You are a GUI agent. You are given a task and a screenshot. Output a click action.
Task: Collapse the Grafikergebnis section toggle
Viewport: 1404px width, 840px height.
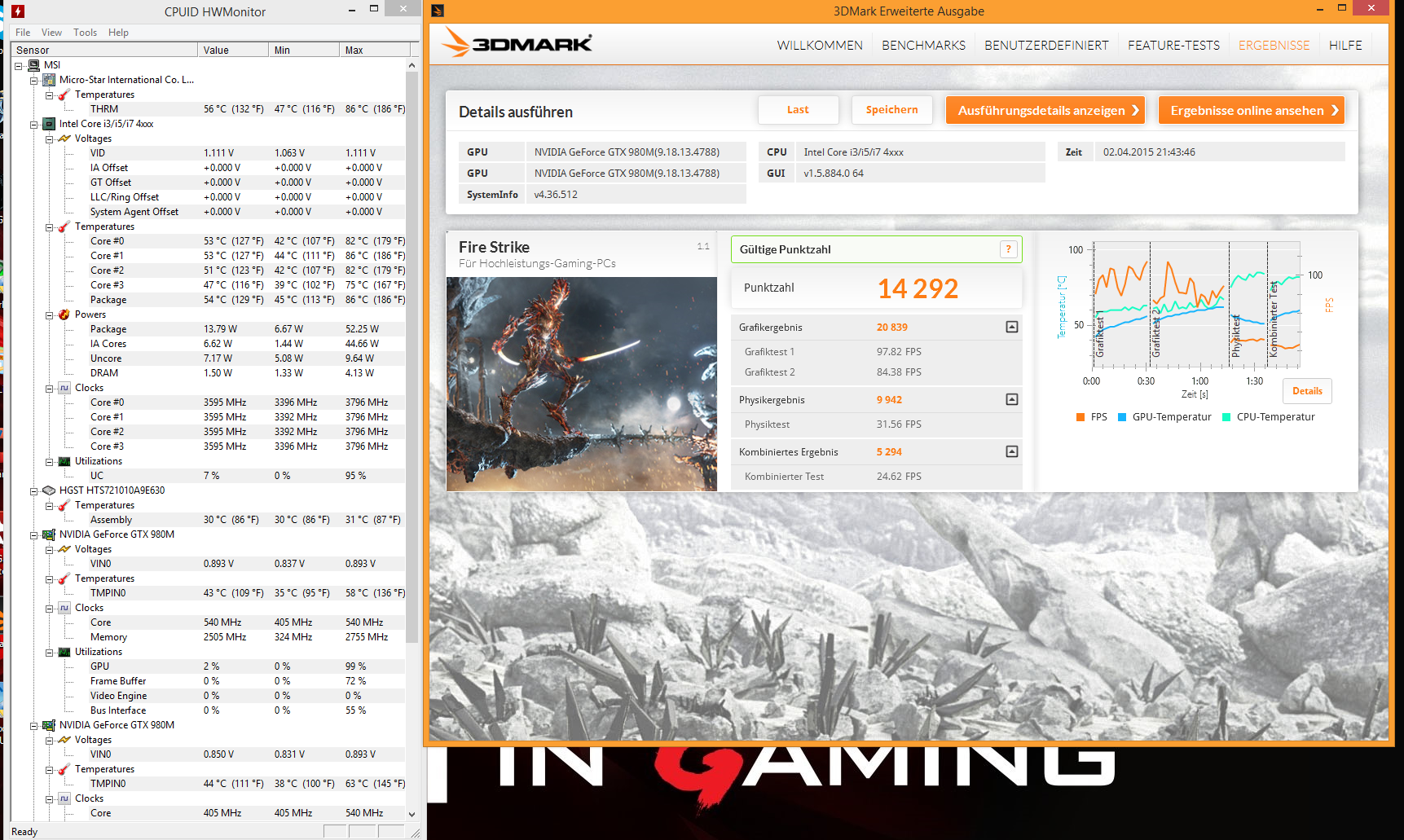pos(1011,327)
